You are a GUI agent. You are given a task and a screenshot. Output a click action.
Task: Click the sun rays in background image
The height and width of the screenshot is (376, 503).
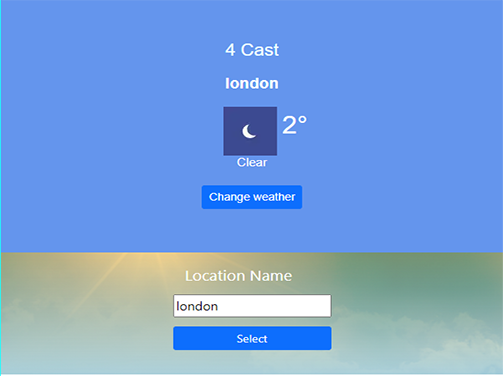tap(140, 267)
